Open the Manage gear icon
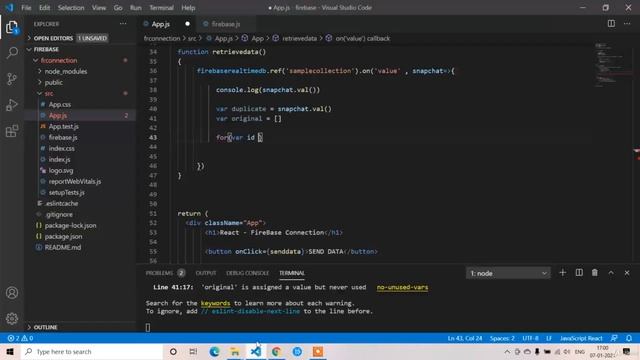The image size is (640, 360). click(12, 318)
